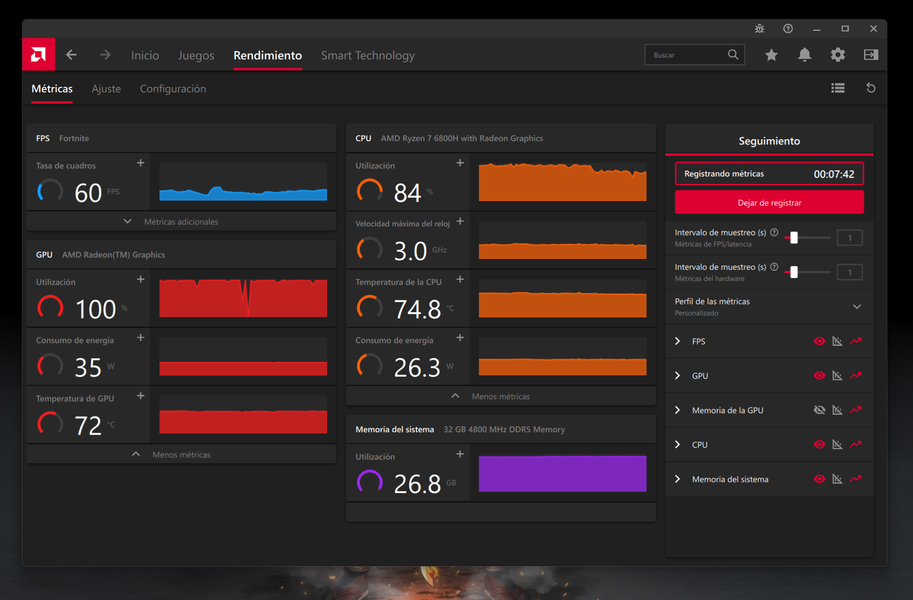Expand the Memoria del sistema tracking row
The image size is (913, 600).
[x=677, y=479]
